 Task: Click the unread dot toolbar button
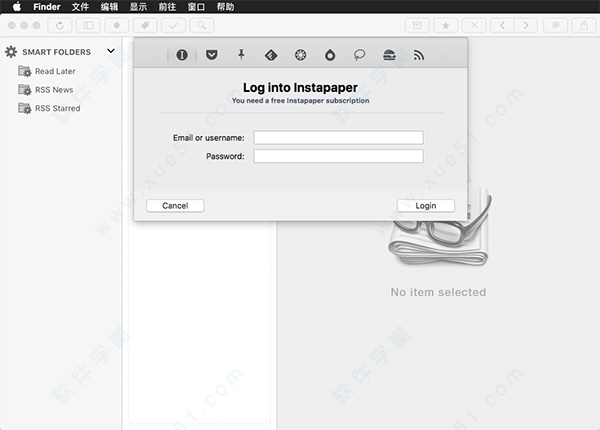click(x=117, y=25)
